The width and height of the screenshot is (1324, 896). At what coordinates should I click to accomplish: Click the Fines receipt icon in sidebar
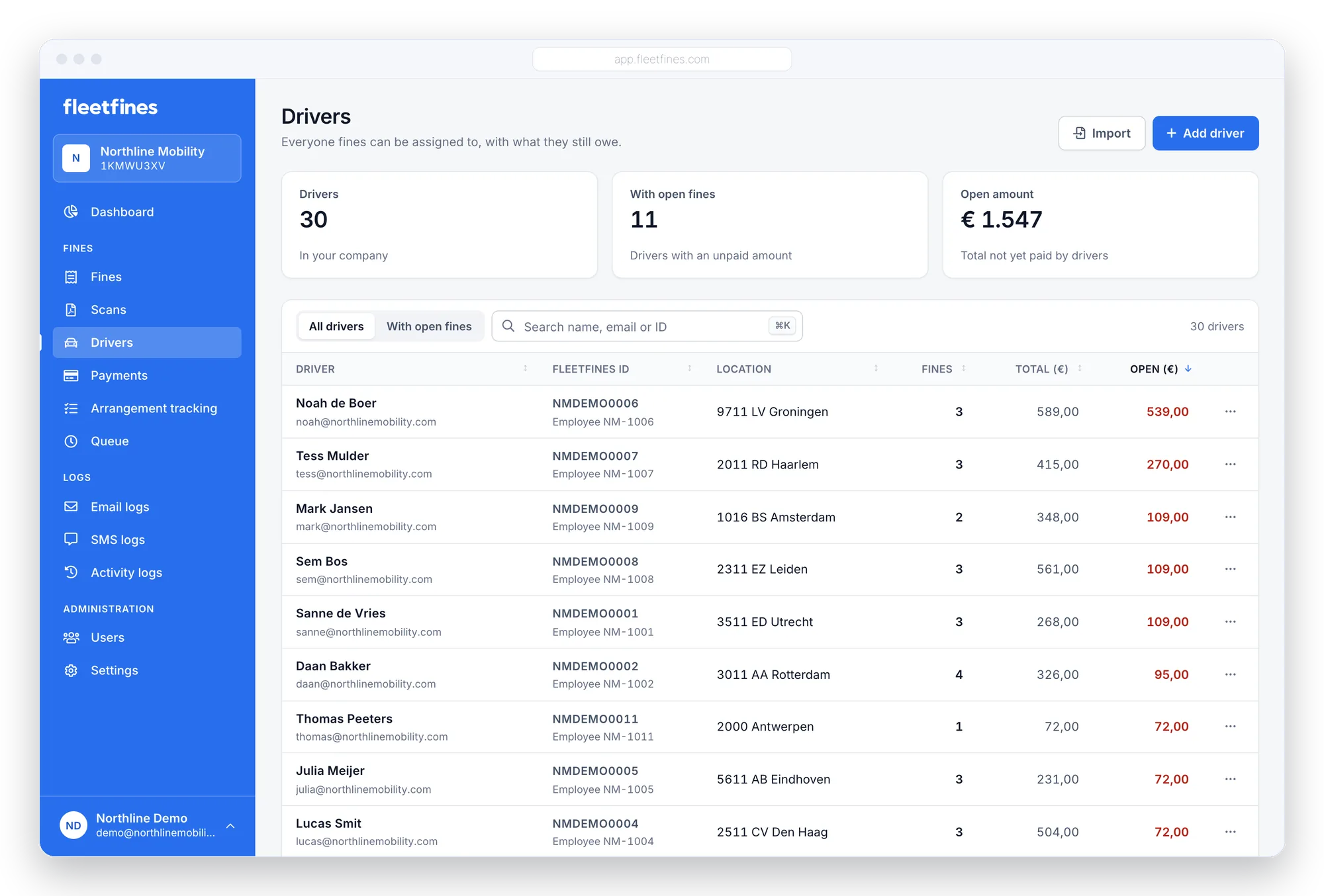(71, 277)
